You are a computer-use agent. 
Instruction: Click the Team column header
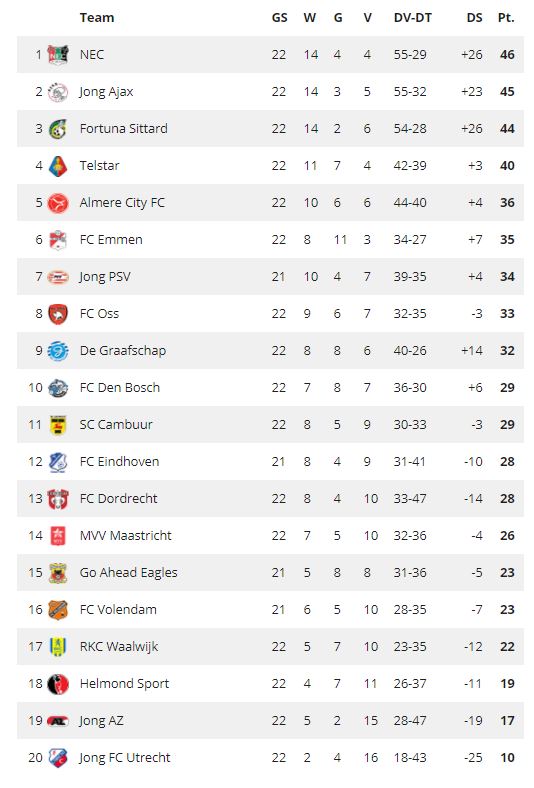click(x=97, y=18)
